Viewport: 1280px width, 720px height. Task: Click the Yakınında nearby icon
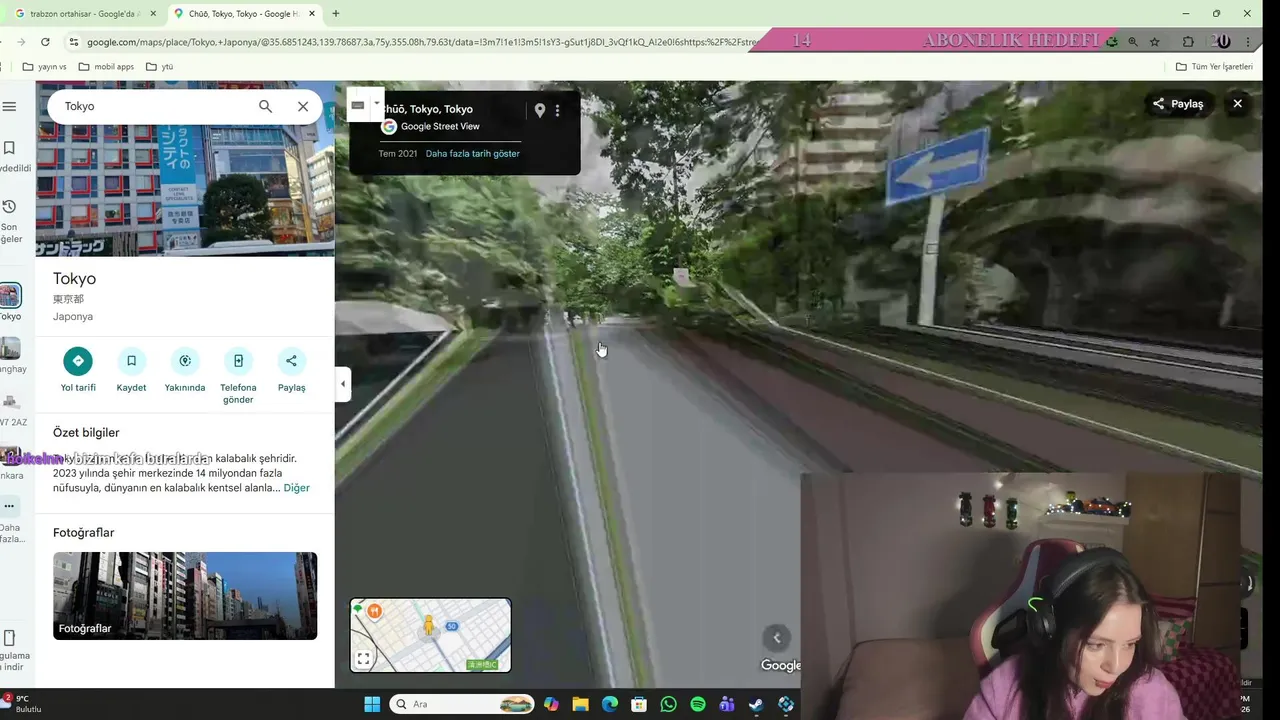(185, 361)
